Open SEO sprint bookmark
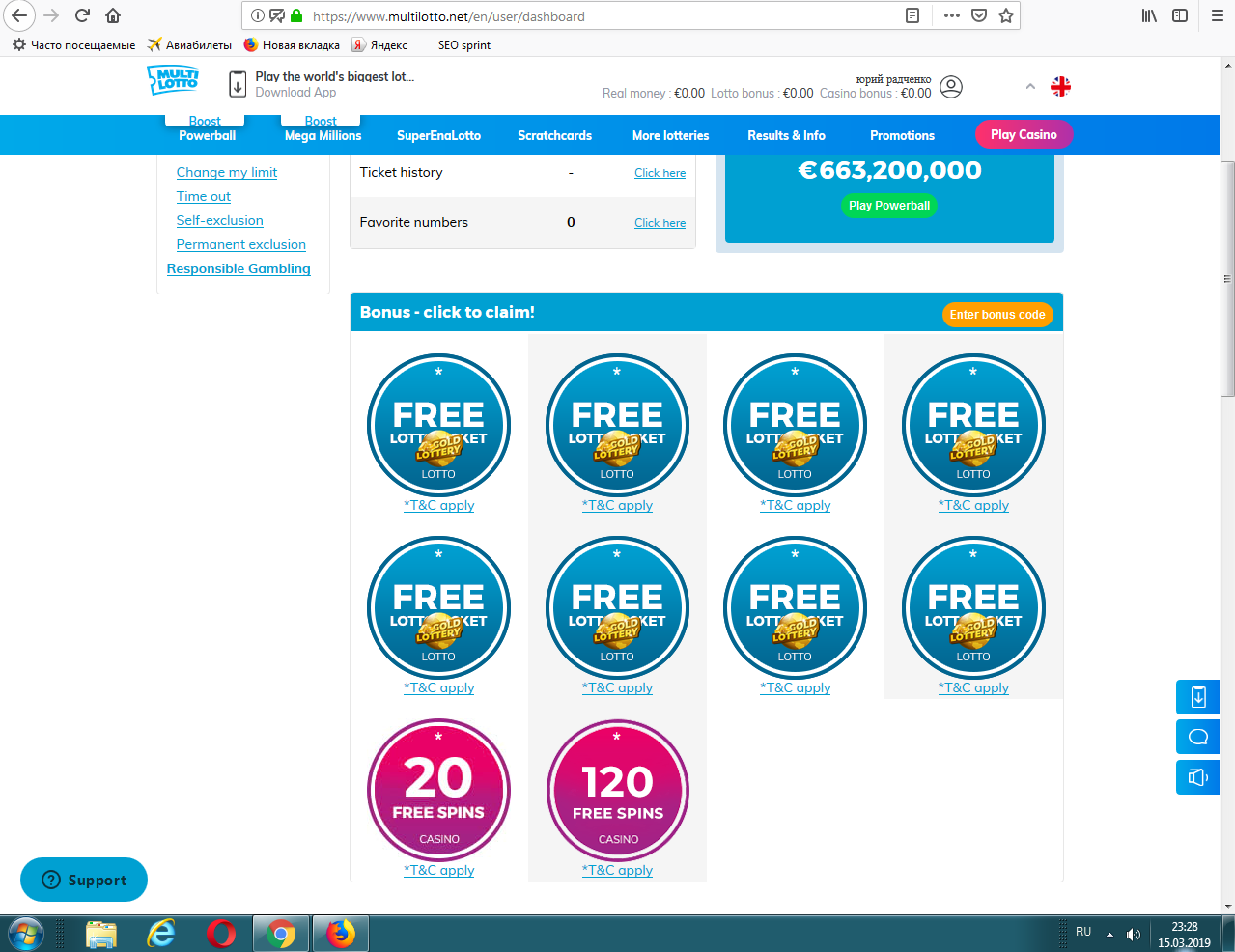This screenshot has width=1235, height=952. pos(464,44)
